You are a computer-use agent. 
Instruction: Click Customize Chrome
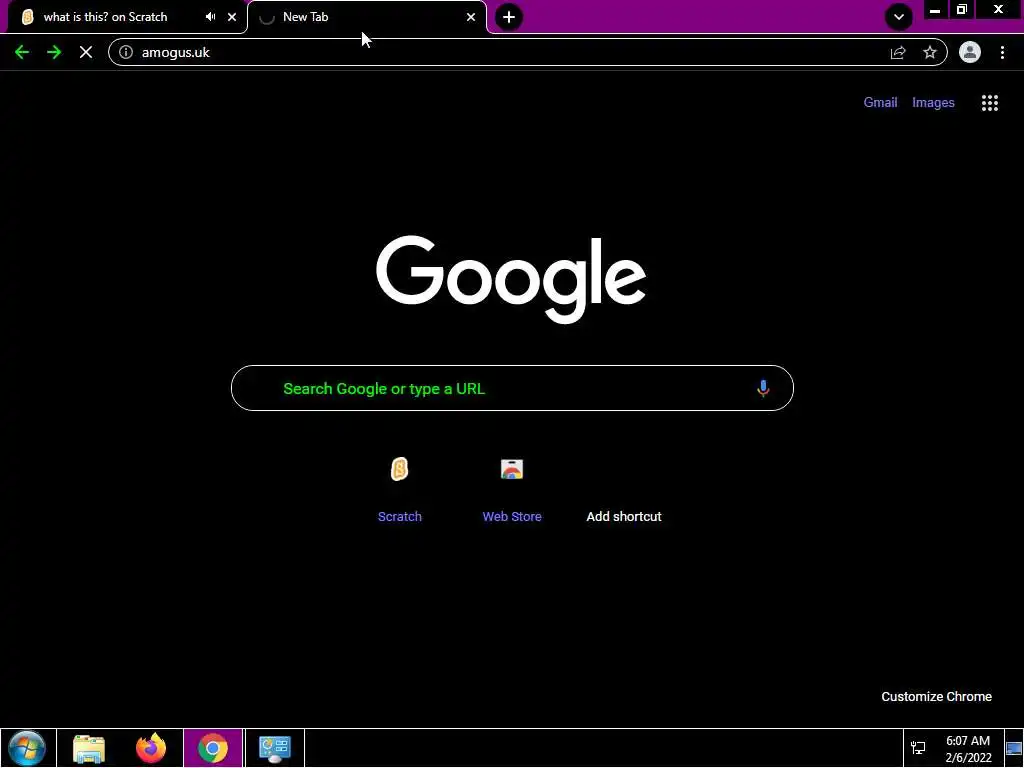[x=936, y=696]
